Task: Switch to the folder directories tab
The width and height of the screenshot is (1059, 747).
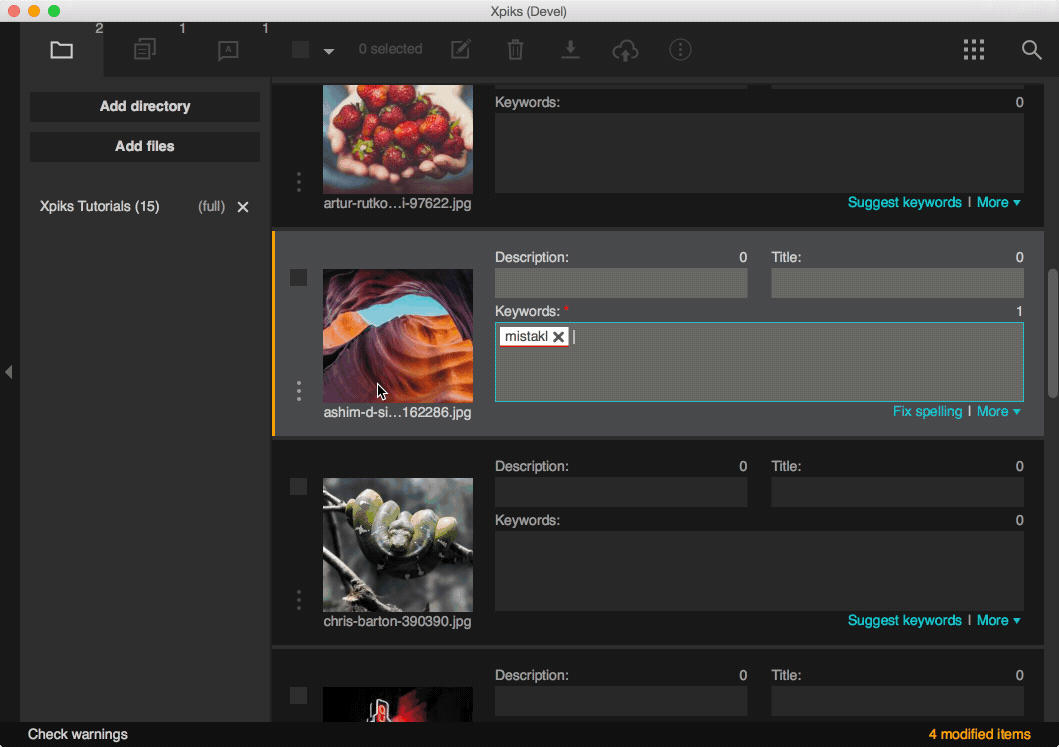Action: pos(62,50)
